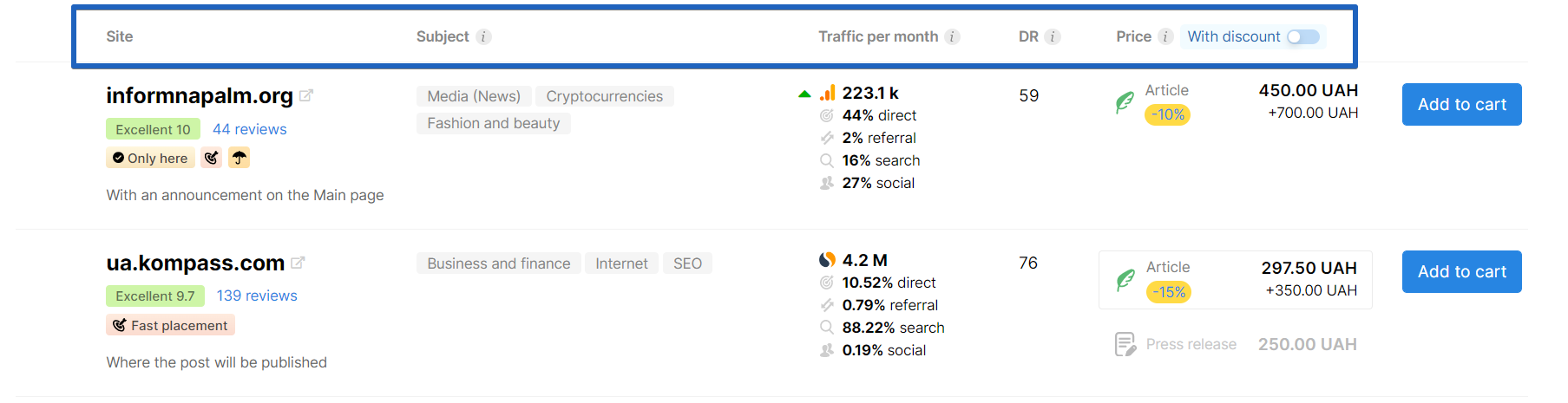
Task: Click the Business and finance tag
Action: tap(498, 263)
